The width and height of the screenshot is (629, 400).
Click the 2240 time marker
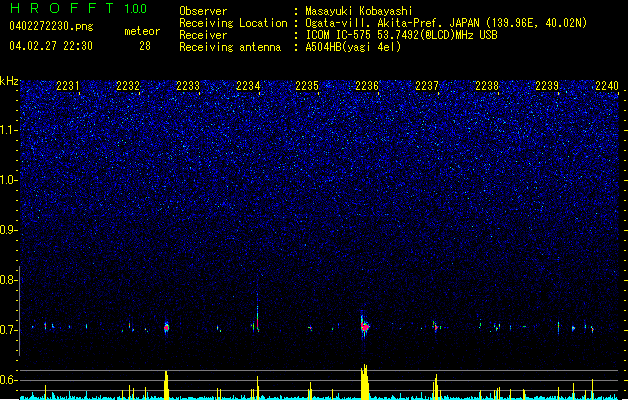(607, 86)
